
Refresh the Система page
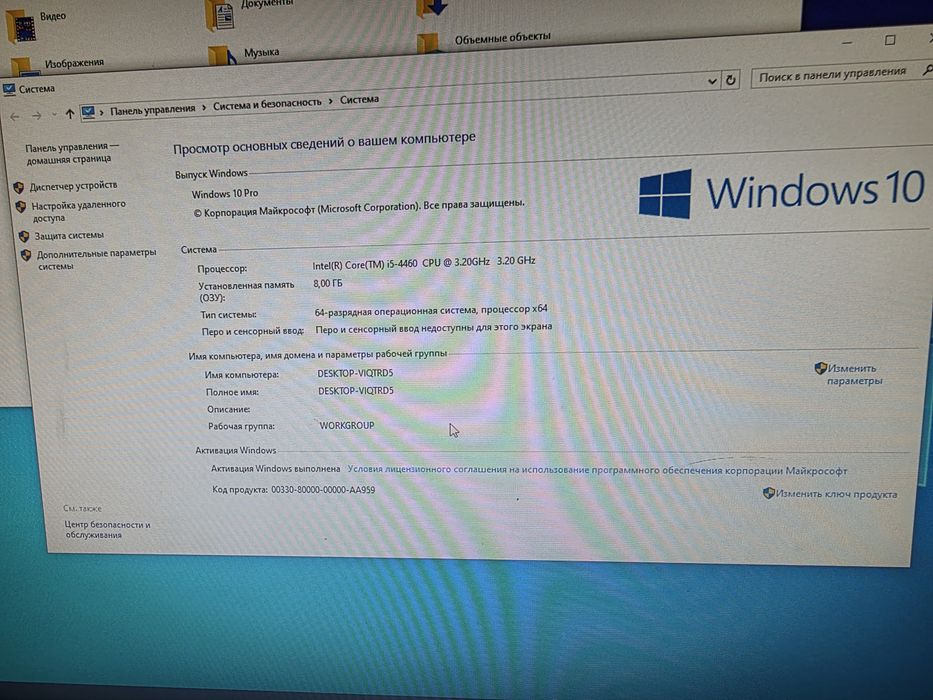[731, 79]
